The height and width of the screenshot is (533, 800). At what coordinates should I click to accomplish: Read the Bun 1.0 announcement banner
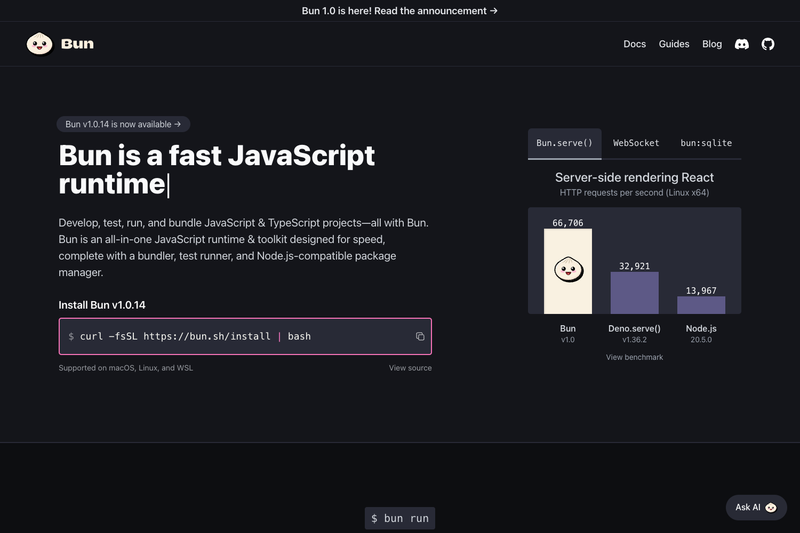[399, 11]
